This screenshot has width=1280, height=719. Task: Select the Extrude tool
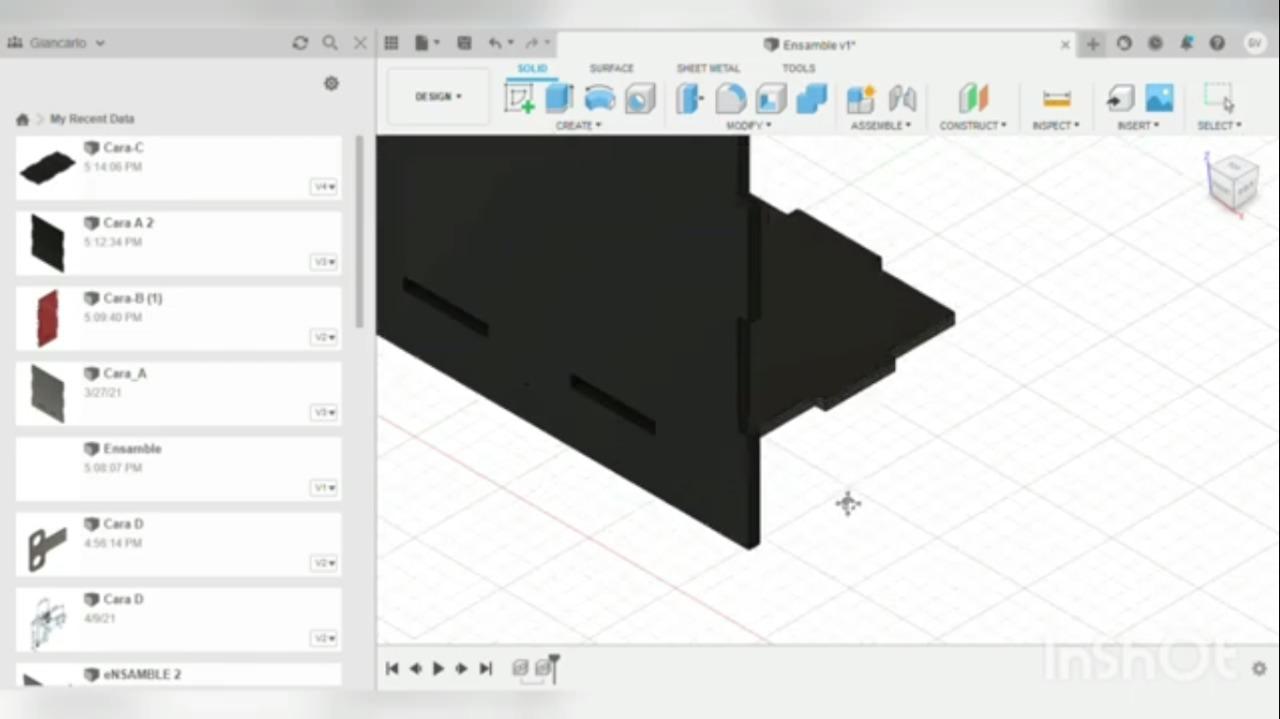[x=559, y=98]
